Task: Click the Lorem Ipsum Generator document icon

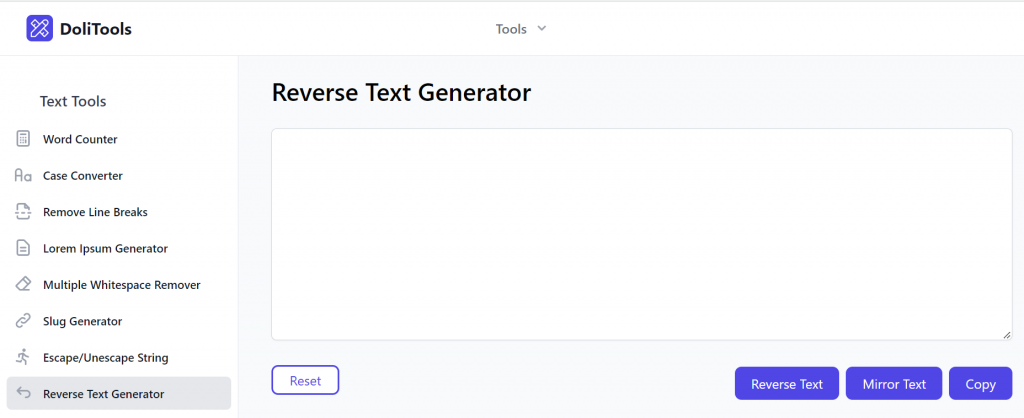Action: click(x=23, y=248)
